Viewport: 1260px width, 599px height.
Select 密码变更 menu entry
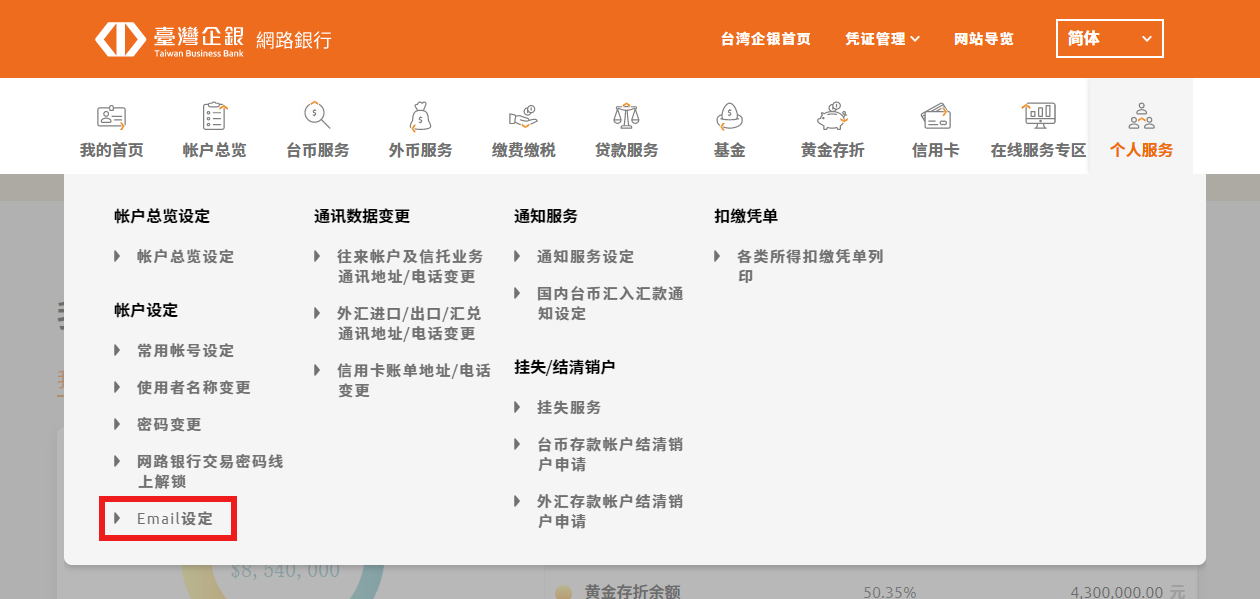(x=169, y=425)
